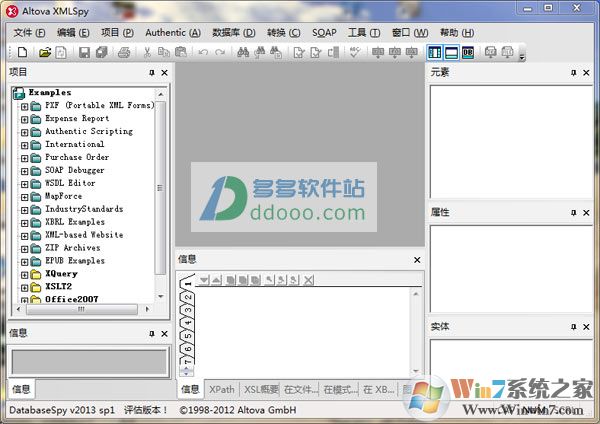600x424 pixels.
Task: Select vertical tab 3 in output window
Action: tap(188, 310)
